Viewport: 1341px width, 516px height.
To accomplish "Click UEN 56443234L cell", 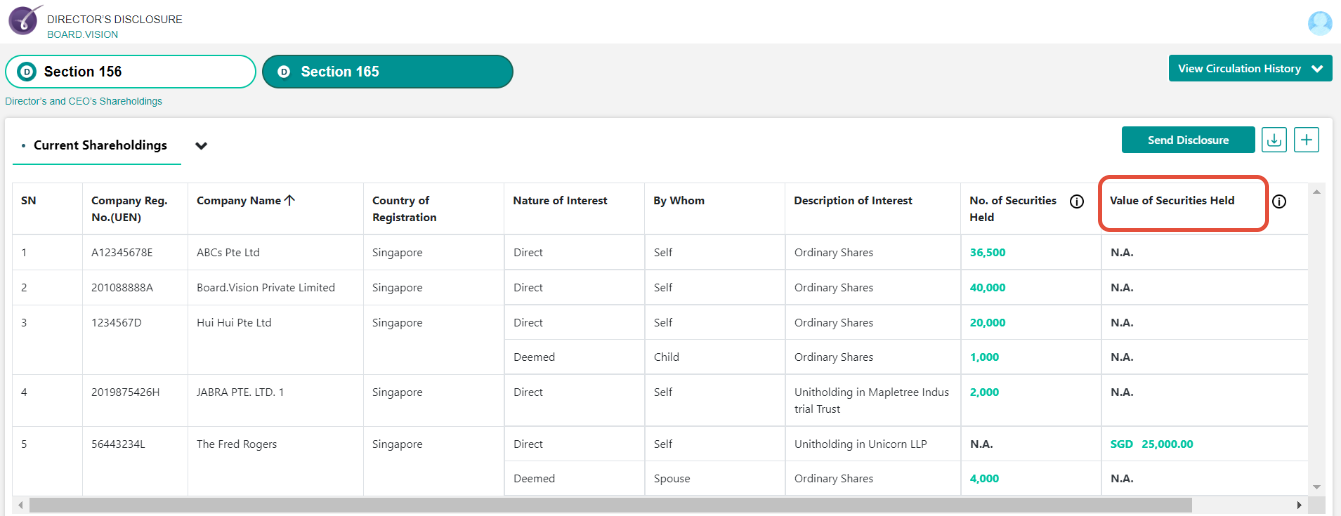I will click(135, 461).
